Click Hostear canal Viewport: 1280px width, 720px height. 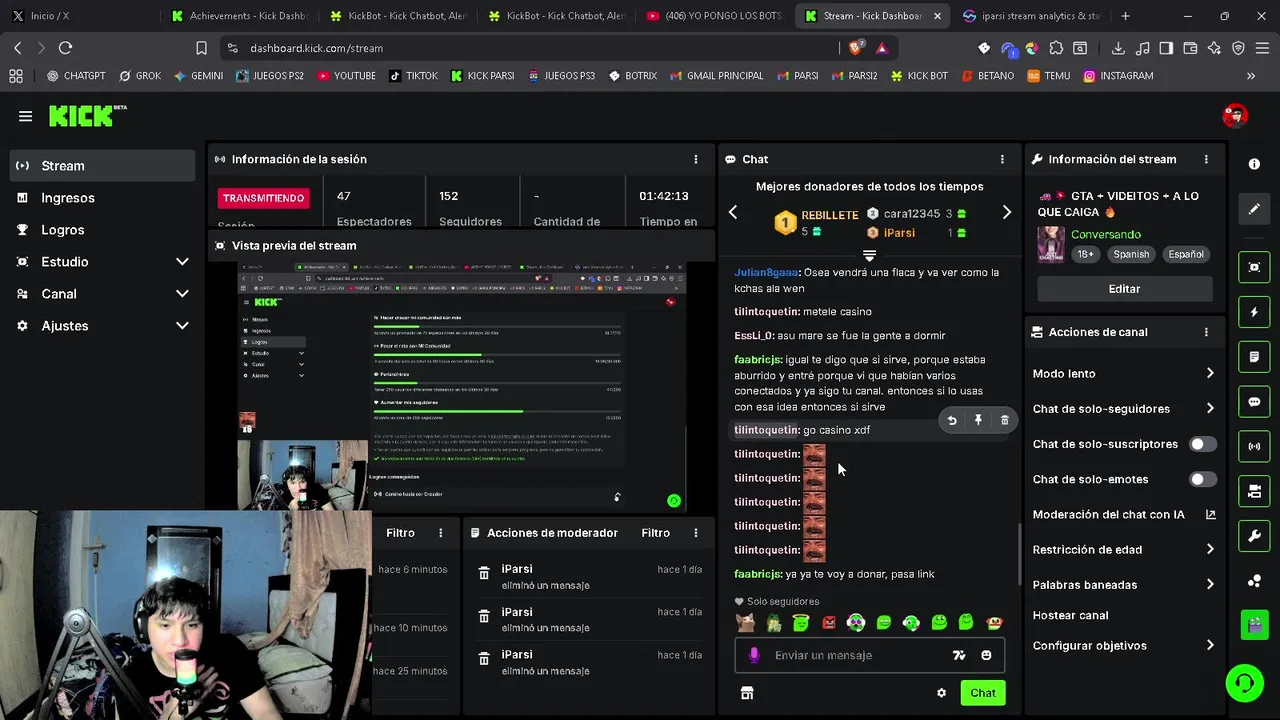tap(1070, 615)
